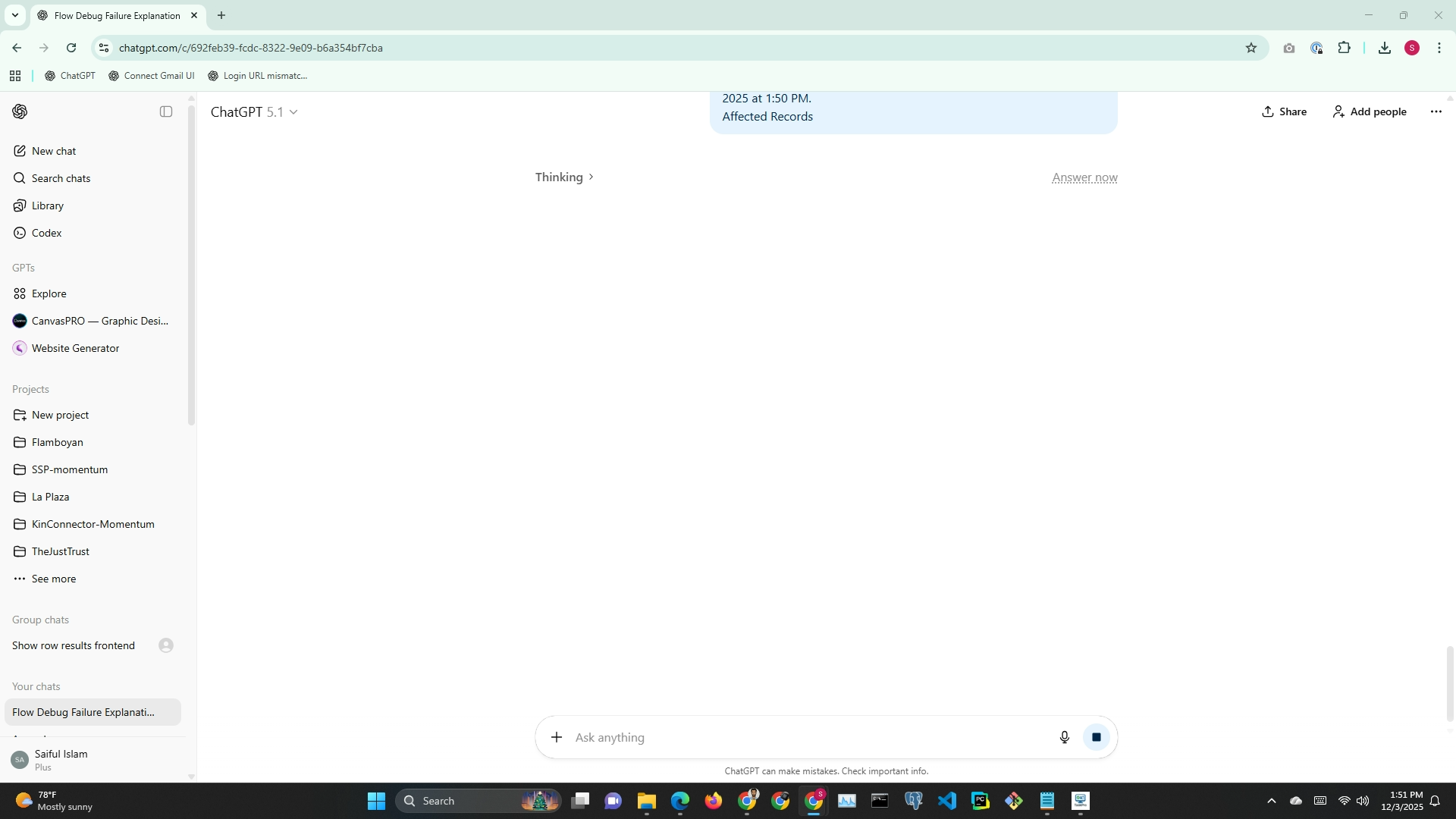Click the Answer now link
Viewport: 1456px width, 819px height.
tap(1084, 177)
